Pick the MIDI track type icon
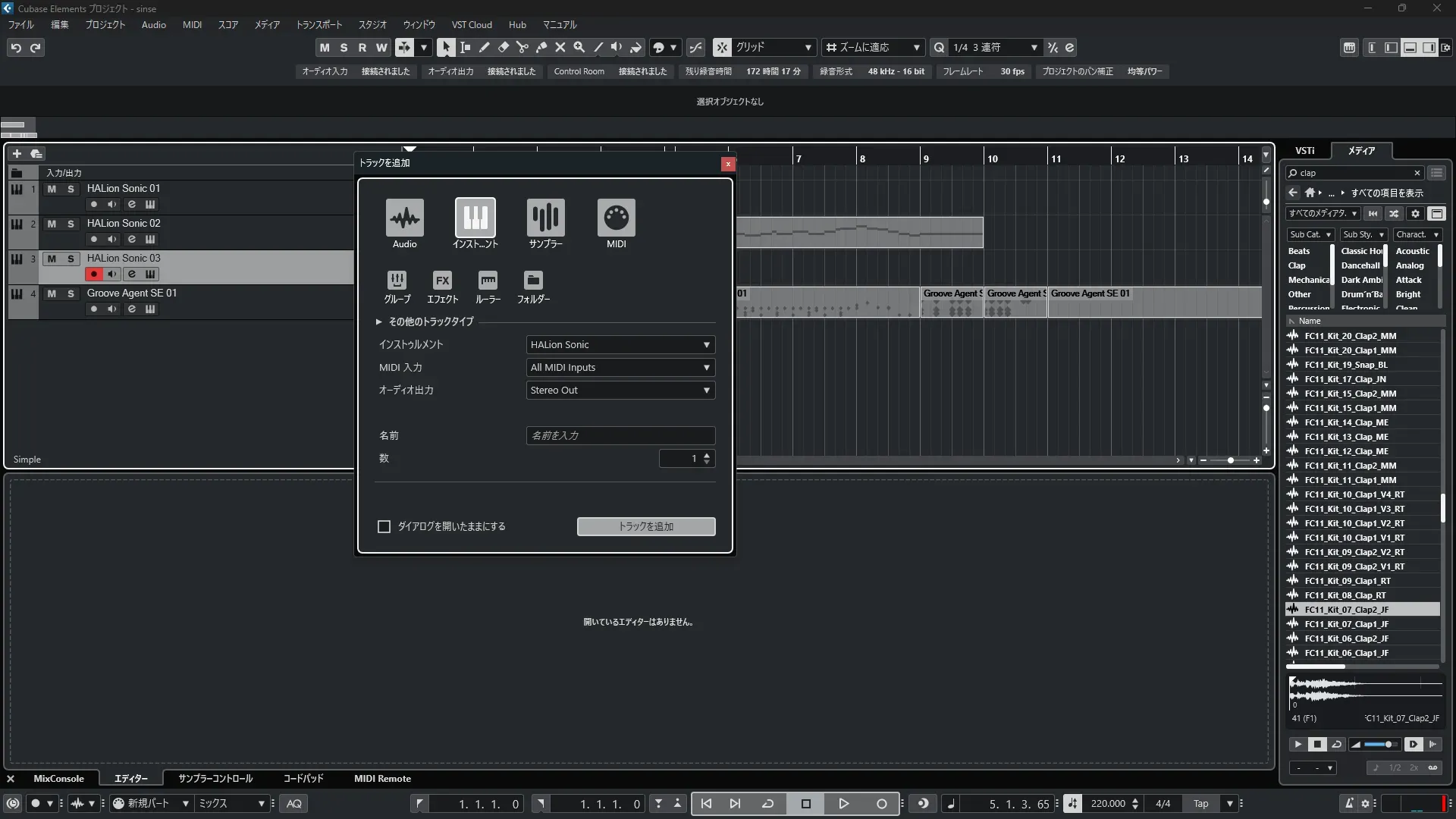This screenshot has height=819, width=1456. [616, 218]
